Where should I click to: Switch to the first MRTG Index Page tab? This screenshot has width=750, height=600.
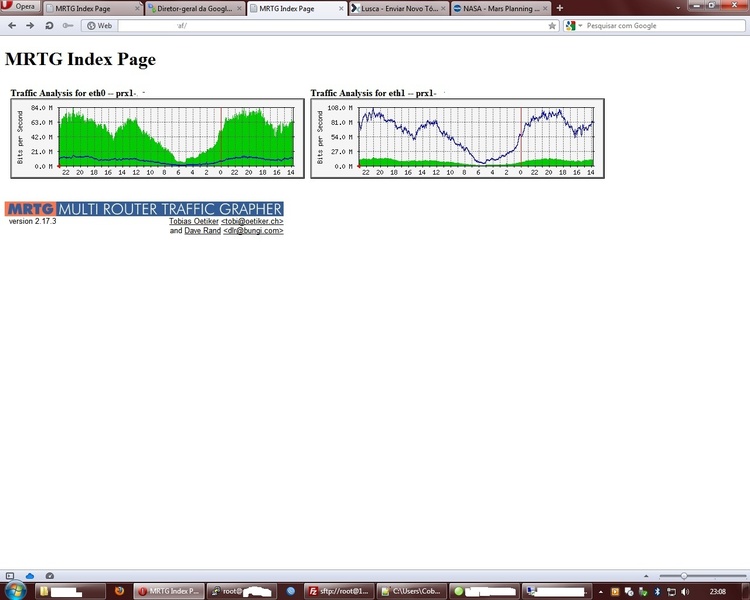93,9
